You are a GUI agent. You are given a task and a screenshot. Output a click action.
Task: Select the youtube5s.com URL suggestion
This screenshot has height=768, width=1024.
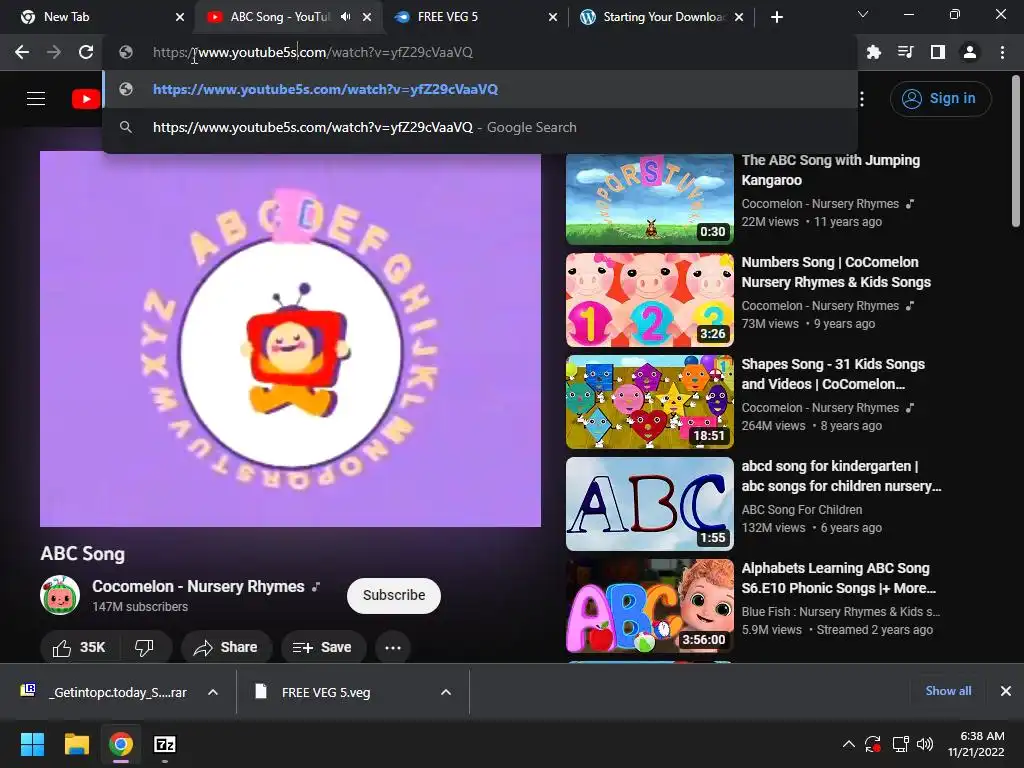480,89
